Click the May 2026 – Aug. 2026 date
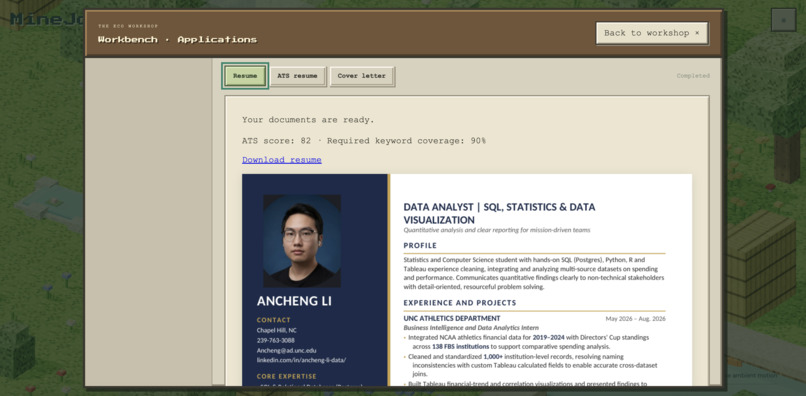The height and width of the screenshot is (396, 806). [x=635, y=319]
